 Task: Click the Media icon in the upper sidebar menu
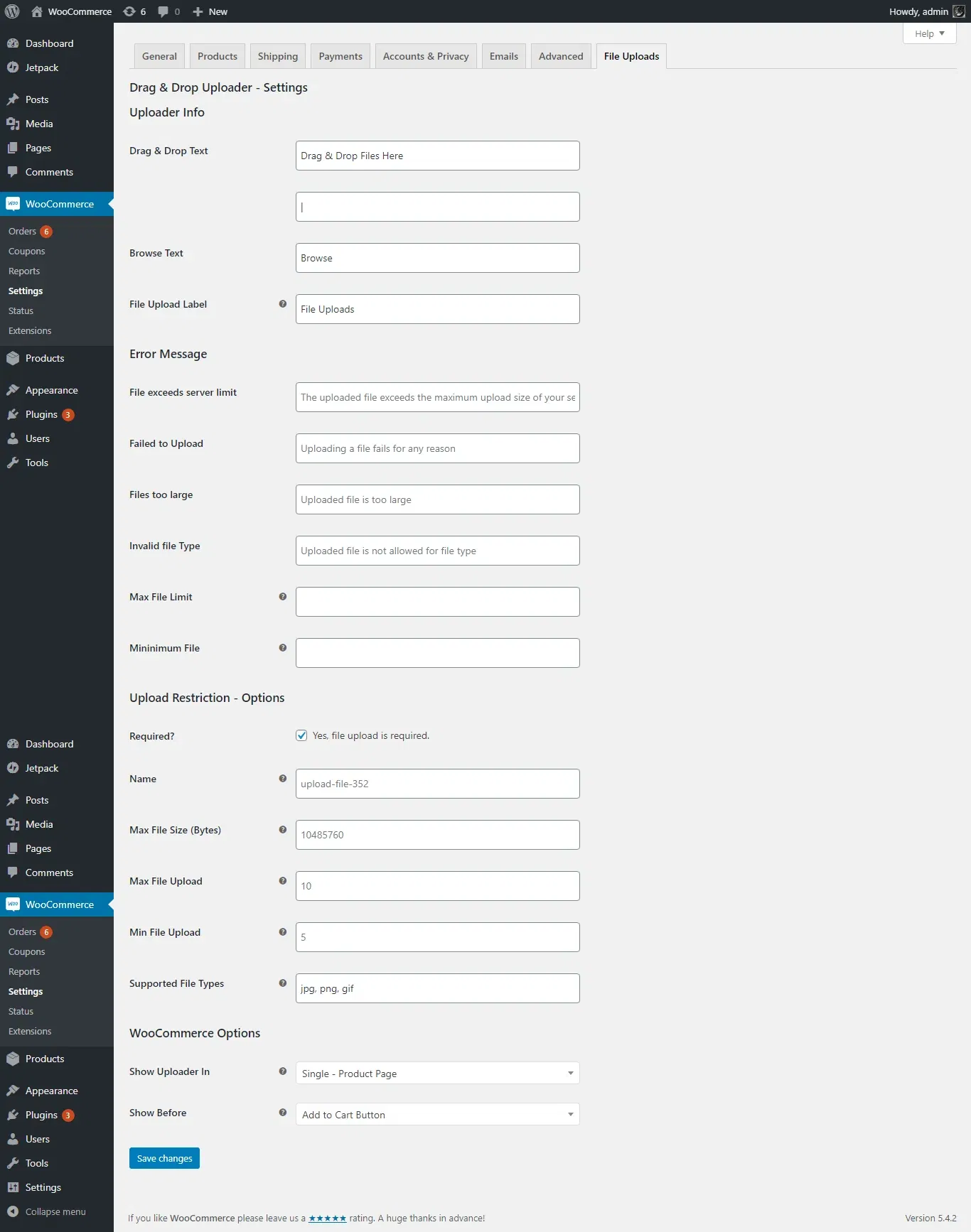point(13,124)
